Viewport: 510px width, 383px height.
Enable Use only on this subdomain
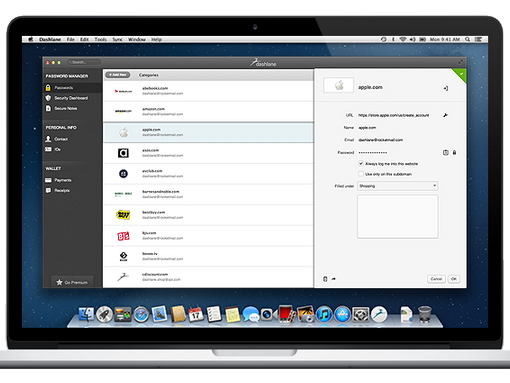(x=361, y=174)
